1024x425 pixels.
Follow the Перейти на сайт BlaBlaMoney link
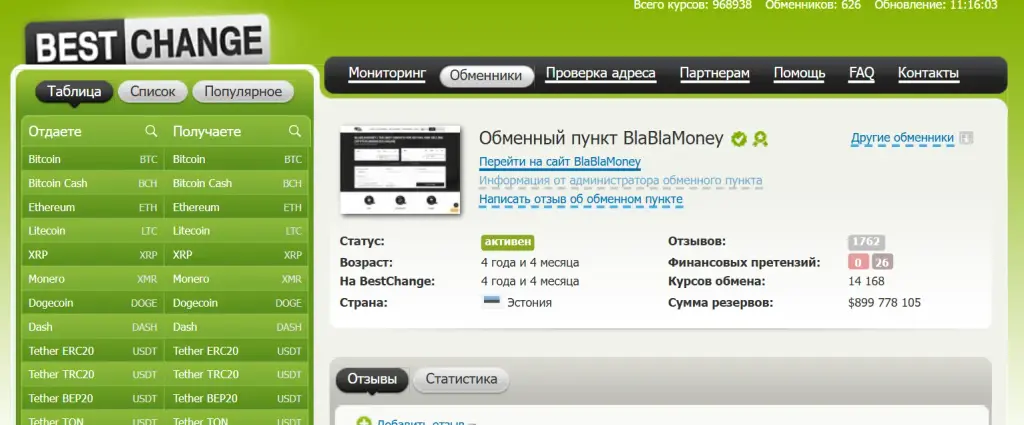point(560,162)
